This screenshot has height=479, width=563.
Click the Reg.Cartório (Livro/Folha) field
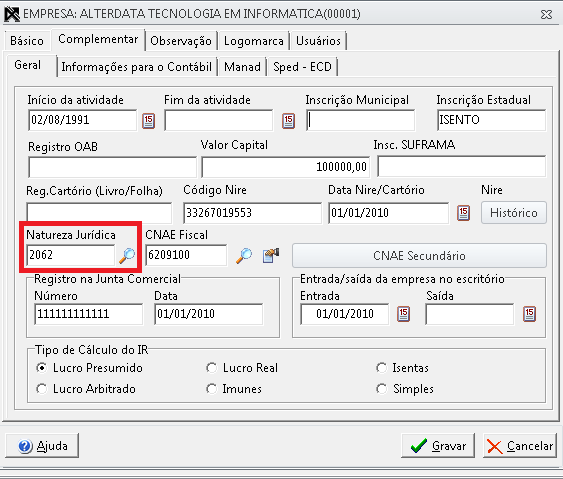(99, 213)
